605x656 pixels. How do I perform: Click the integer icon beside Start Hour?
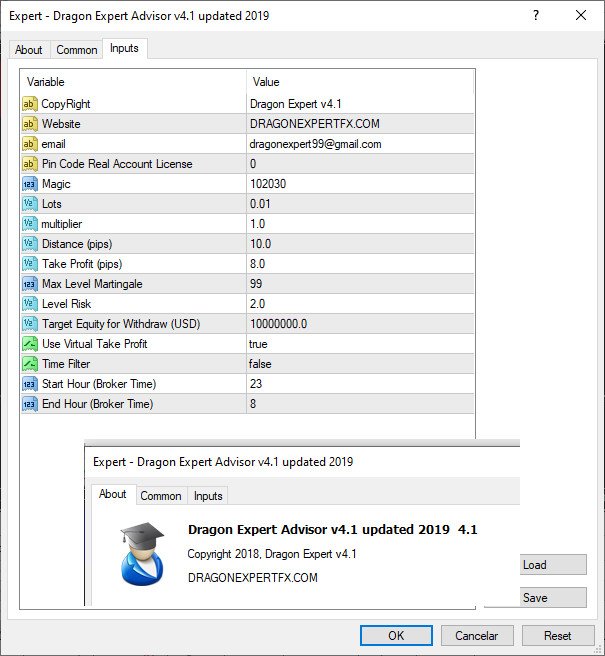30,384
